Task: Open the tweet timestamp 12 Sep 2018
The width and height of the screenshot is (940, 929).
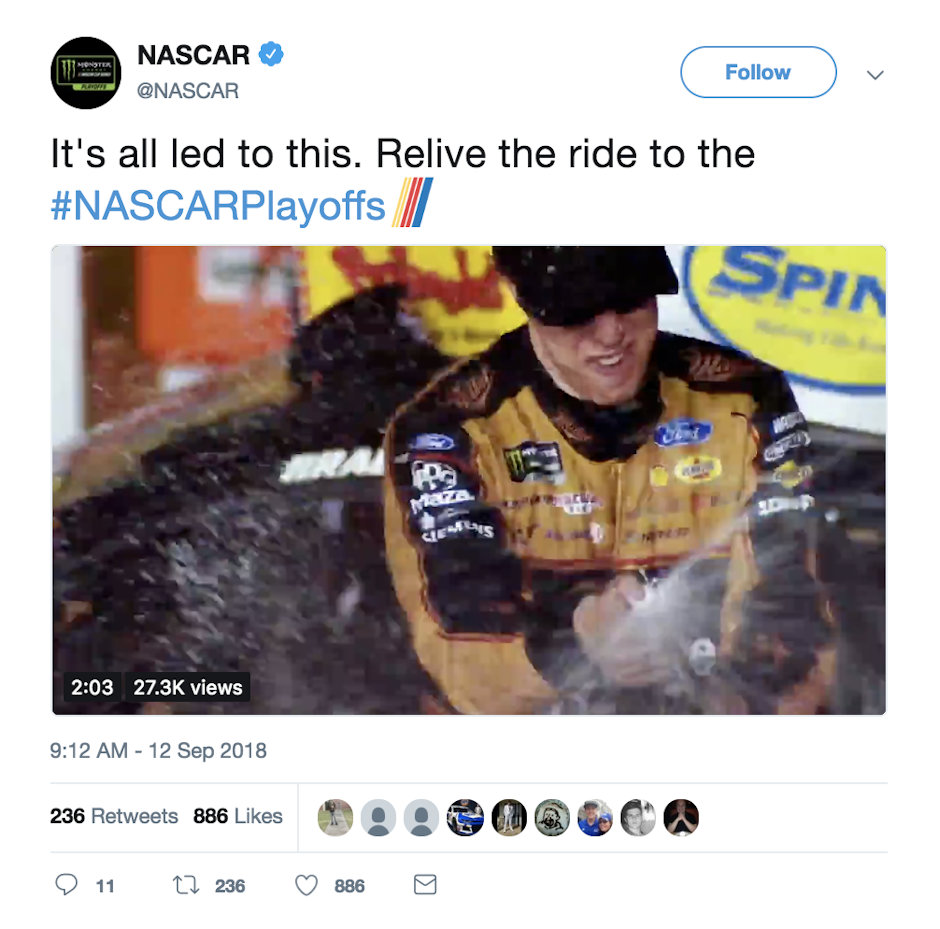Action: 158,750
